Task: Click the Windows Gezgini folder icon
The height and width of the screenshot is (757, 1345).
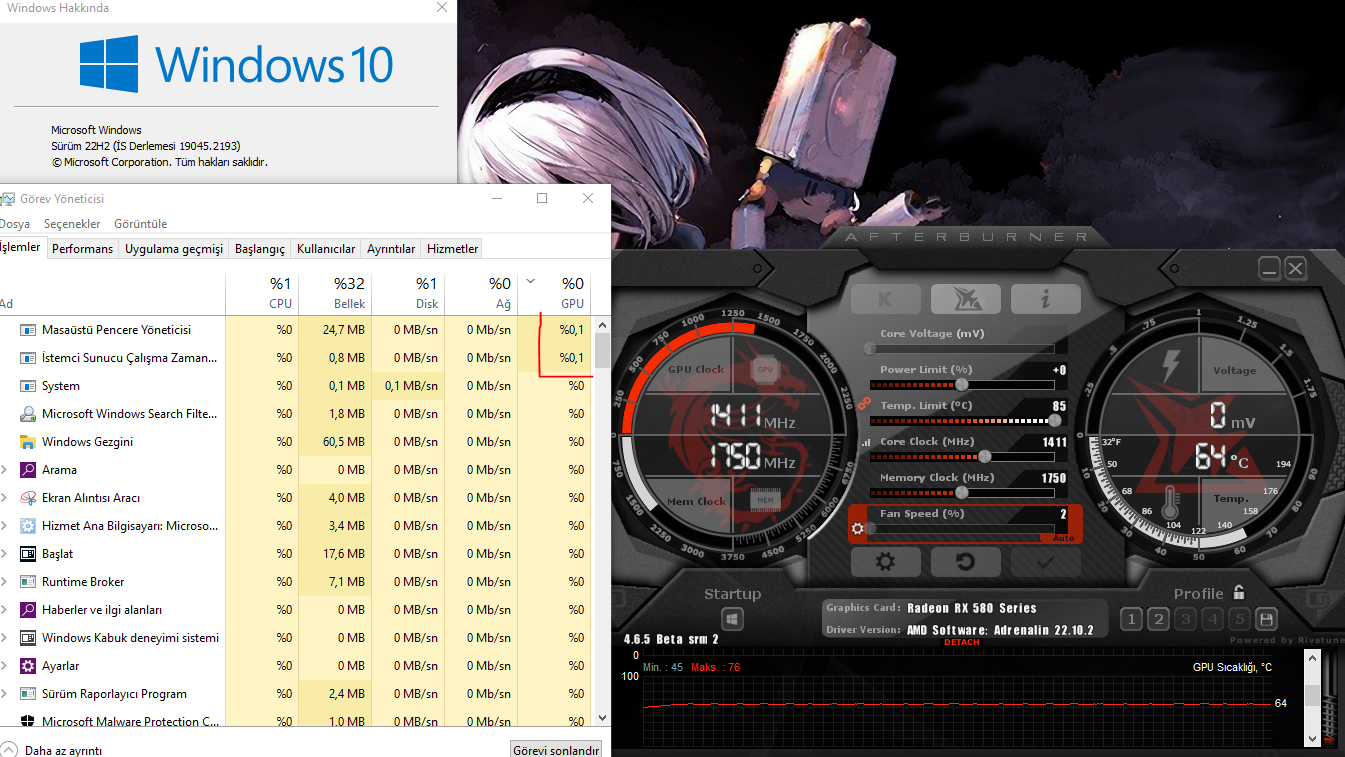Action: click(28, 442)
